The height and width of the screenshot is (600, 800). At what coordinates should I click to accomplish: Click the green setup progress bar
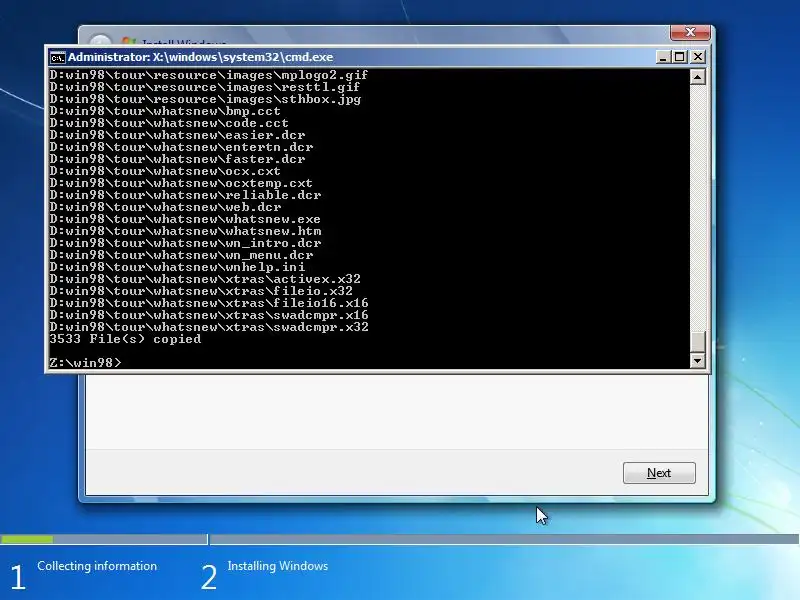tap(27, 539)
